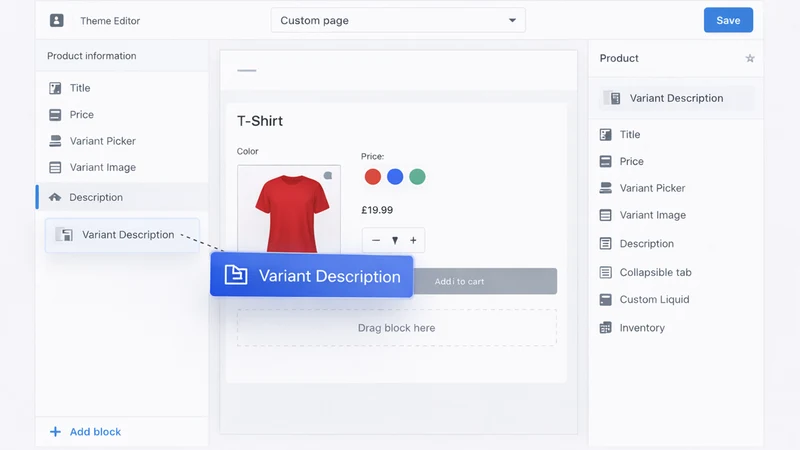Screen dimensions: 800x450
Task: Pick the blue color swatch
Action: coord(395,177)
